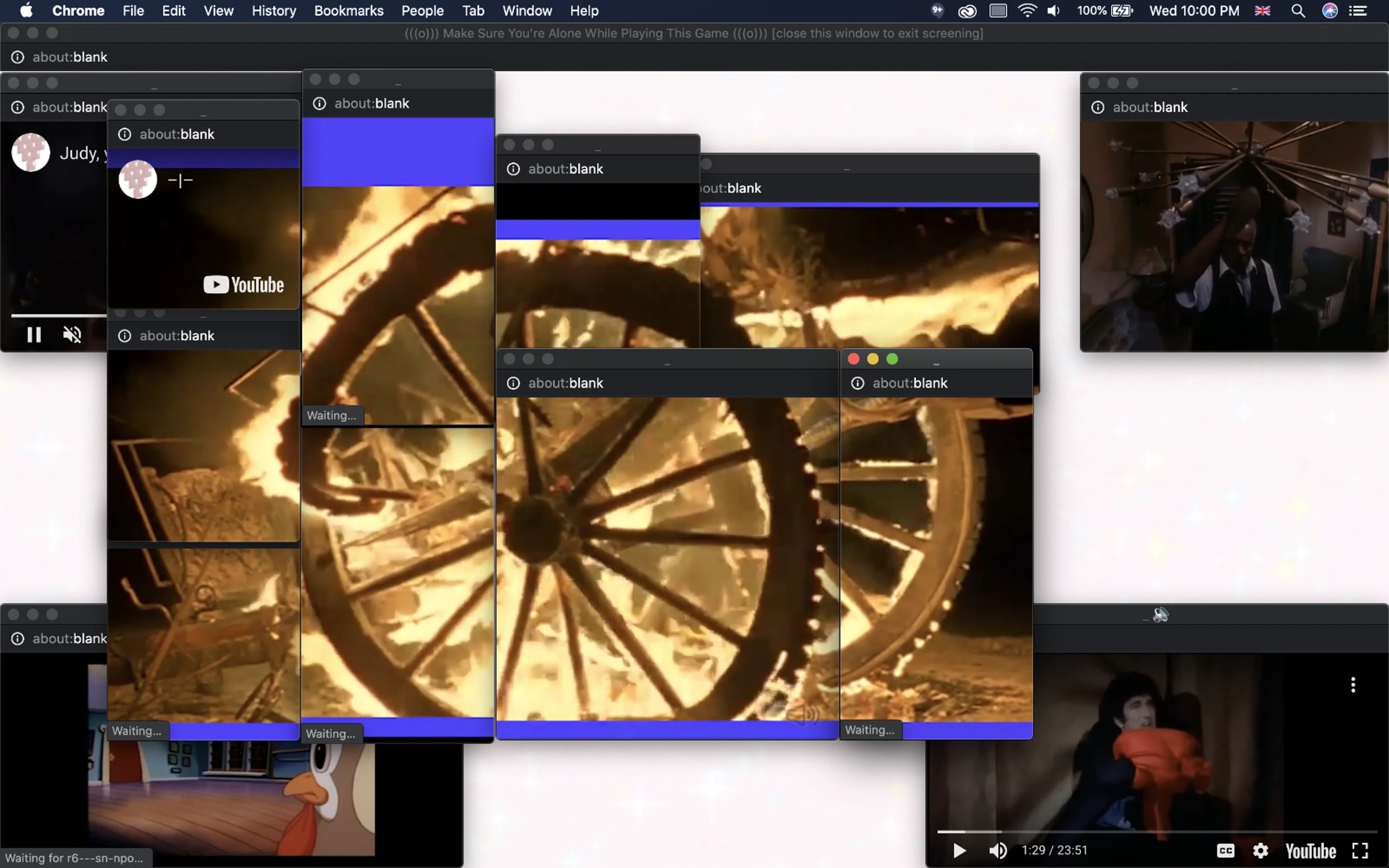This screenshot has height=868, width=1389.
Task: Enter fullscreen in the bottom-right player
Action: [1360, 850]
